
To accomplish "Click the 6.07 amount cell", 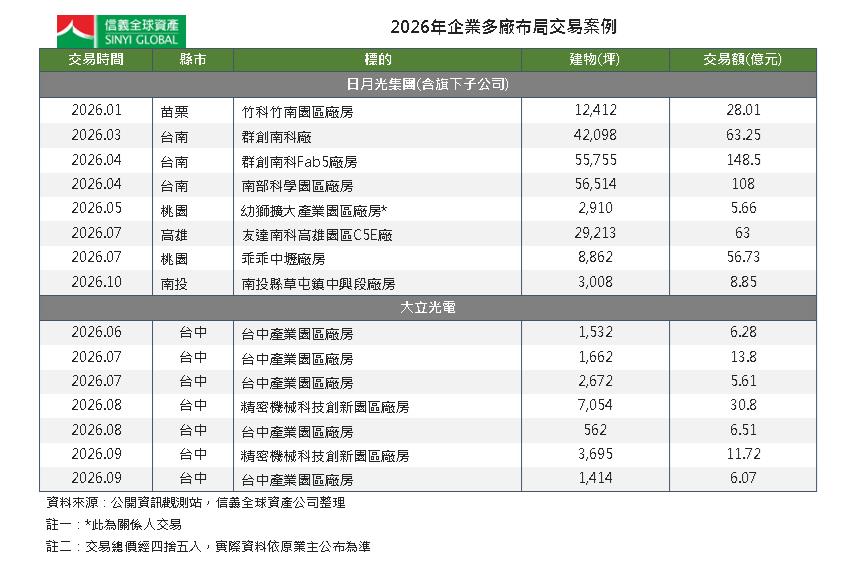I will (743, 478).
